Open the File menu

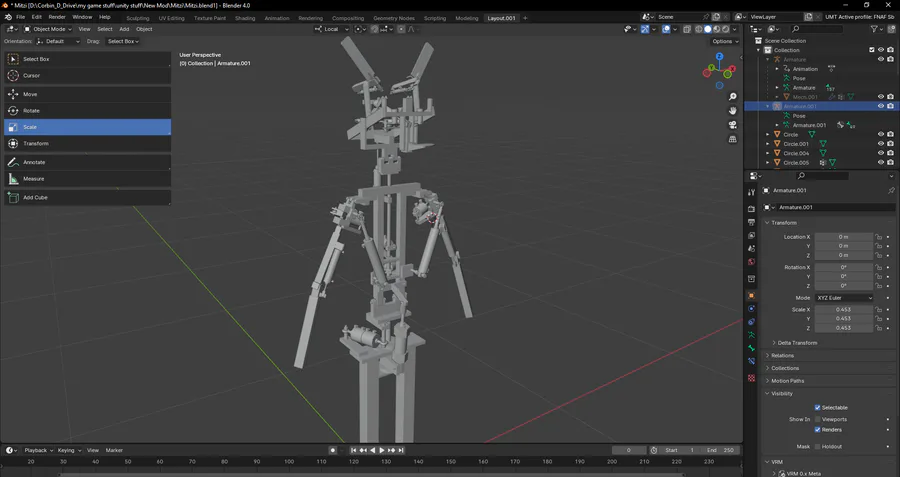coord(20,17)
